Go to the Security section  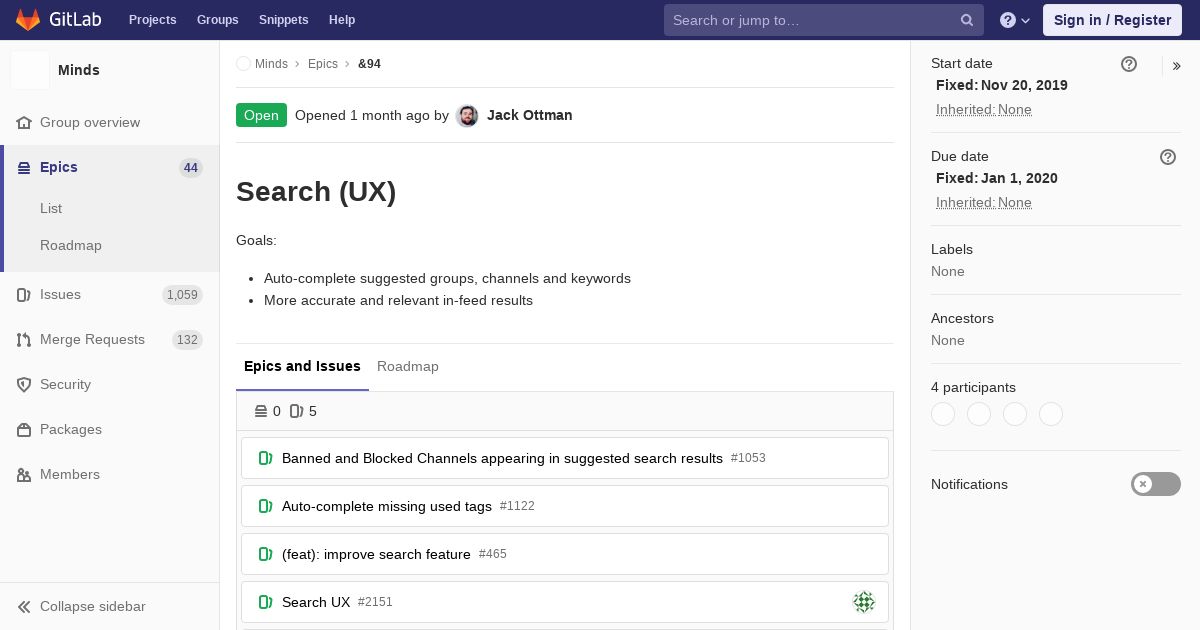pyautogui.click(x=65, y=385)
